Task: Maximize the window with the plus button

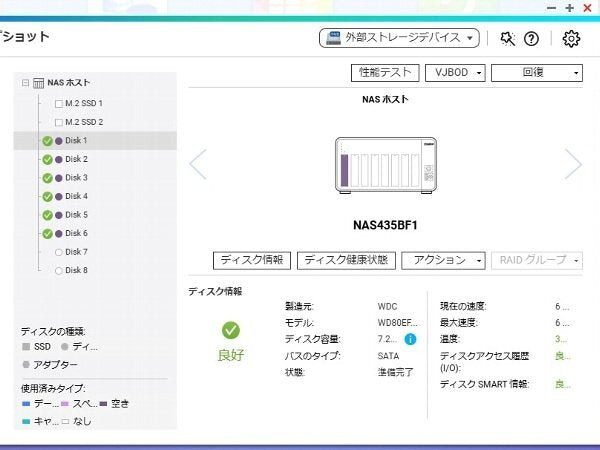Action: 570,8
